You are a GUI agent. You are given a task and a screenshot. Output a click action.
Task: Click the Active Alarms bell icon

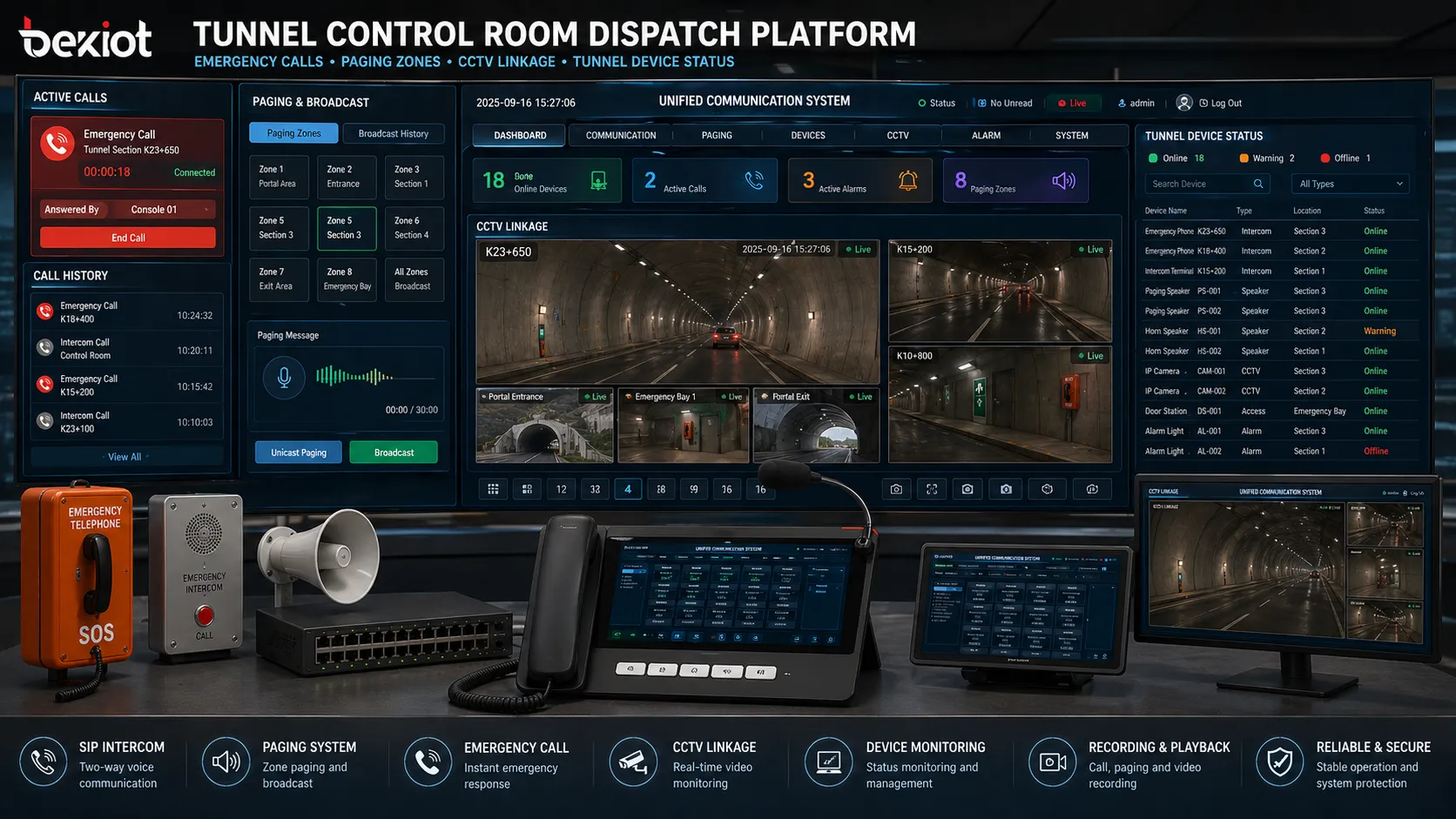(x=907, y=180)
